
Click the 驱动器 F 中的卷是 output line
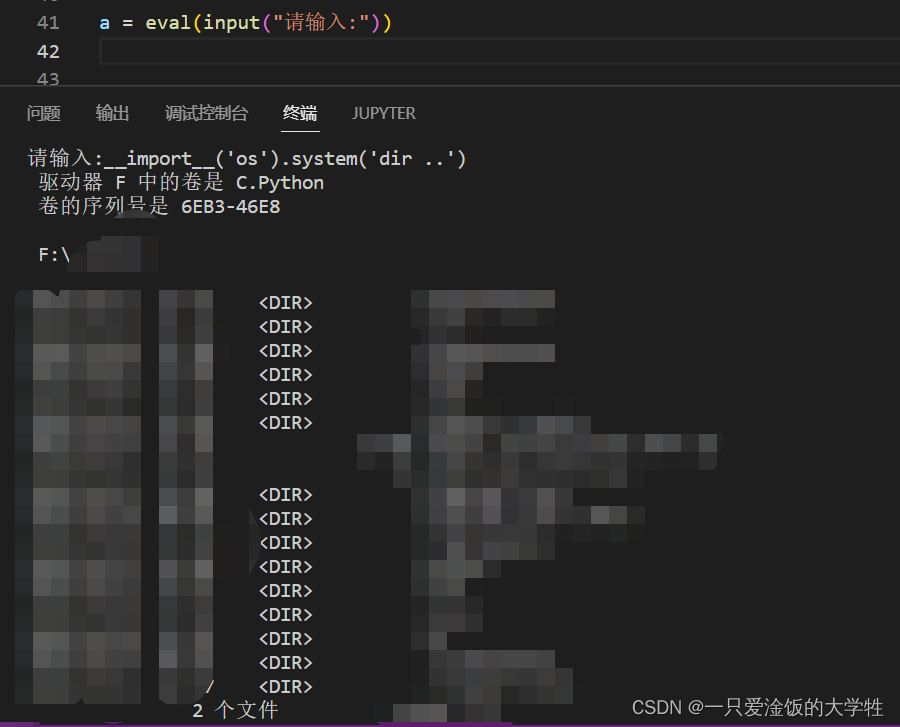[x=130, y=182]
